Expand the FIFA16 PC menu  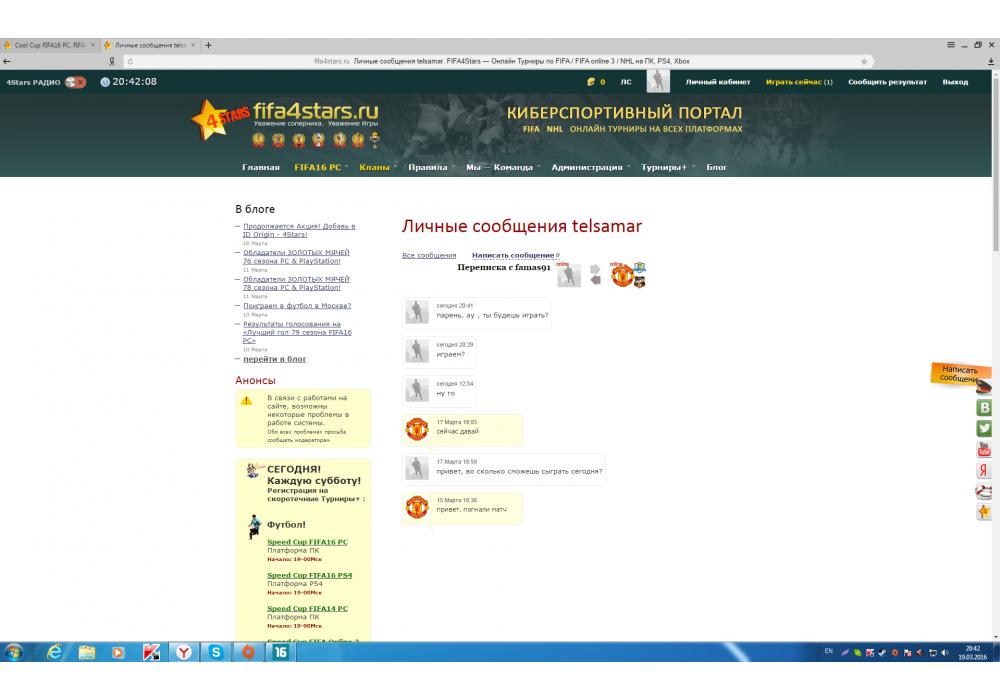click(318, 167)
